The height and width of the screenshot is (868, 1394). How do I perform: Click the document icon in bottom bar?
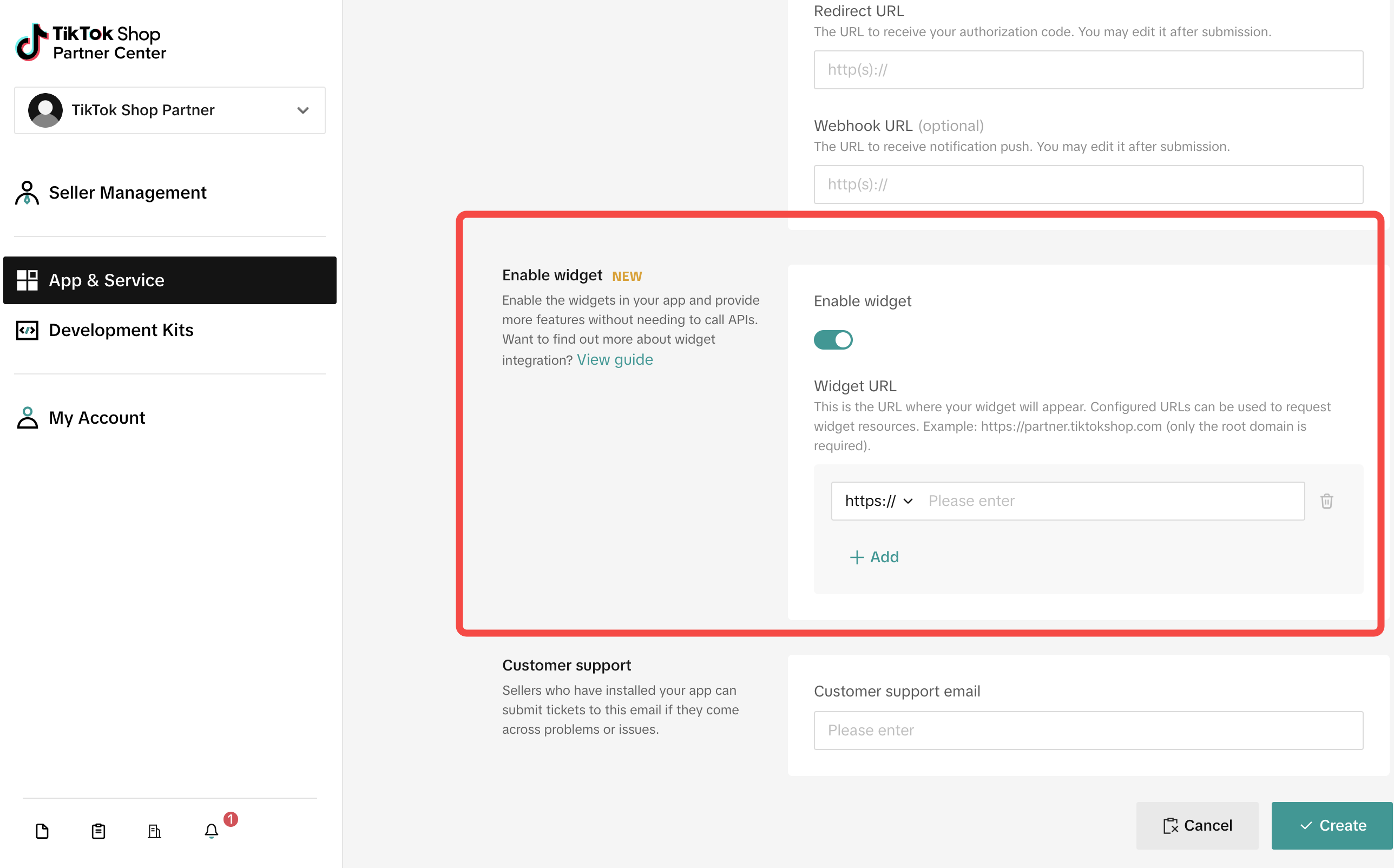click(x=42, y=831)
